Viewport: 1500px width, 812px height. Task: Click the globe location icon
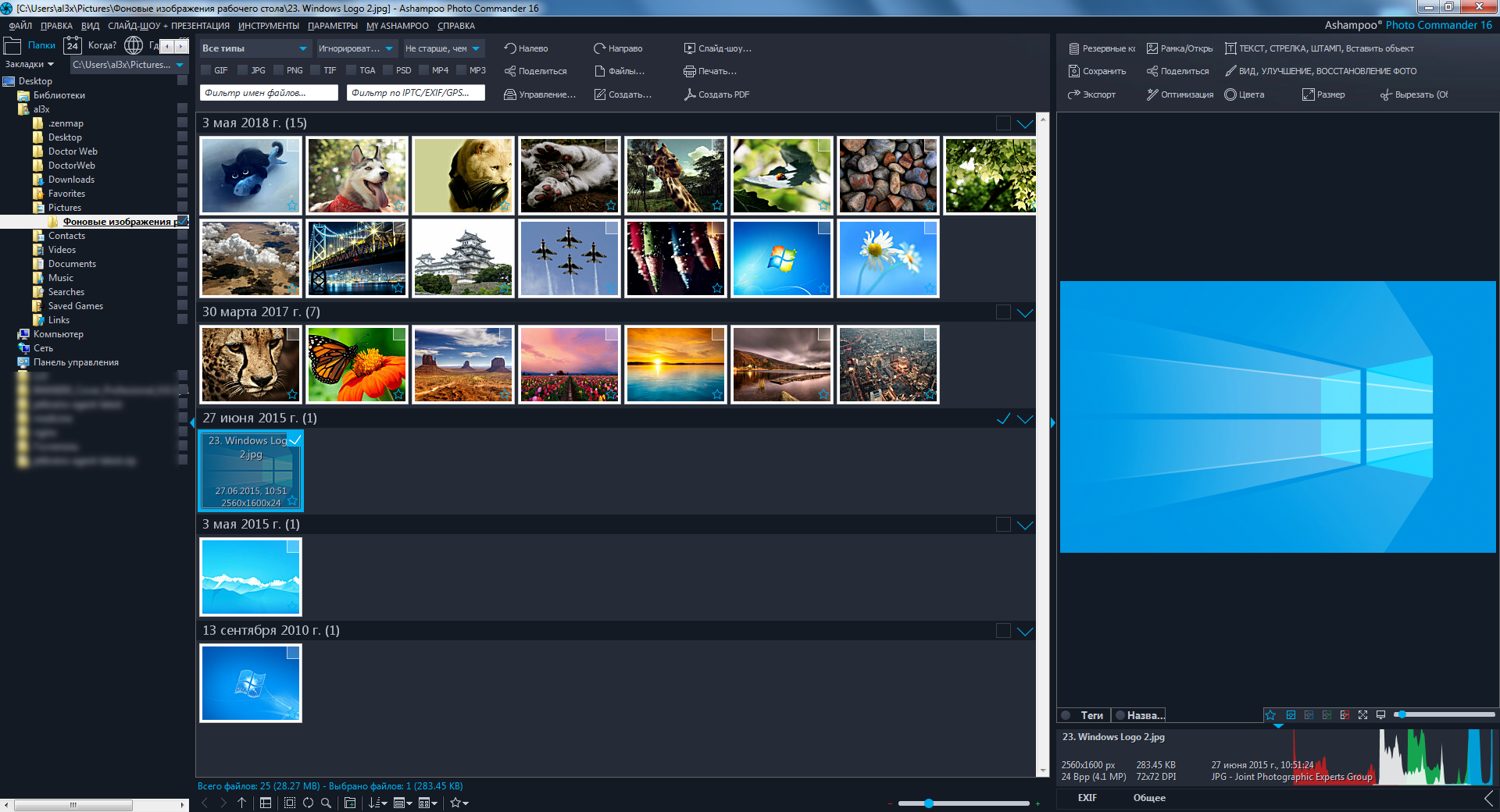134,45
